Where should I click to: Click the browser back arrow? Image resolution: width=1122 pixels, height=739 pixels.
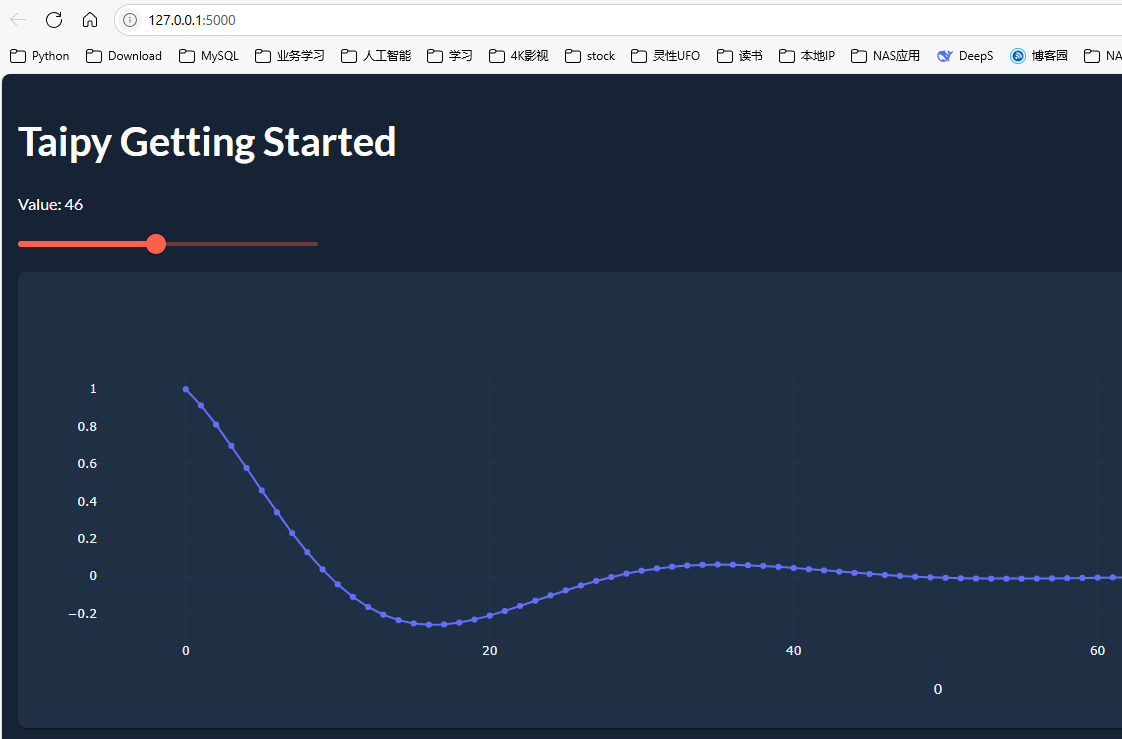point(19,20)
